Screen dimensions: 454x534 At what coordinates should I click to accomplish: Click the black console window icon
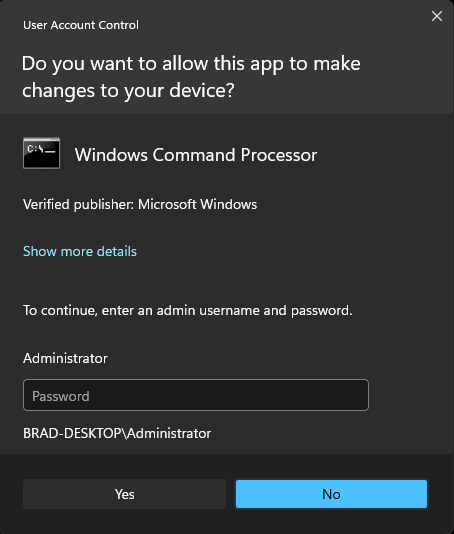tap(42, 153)
